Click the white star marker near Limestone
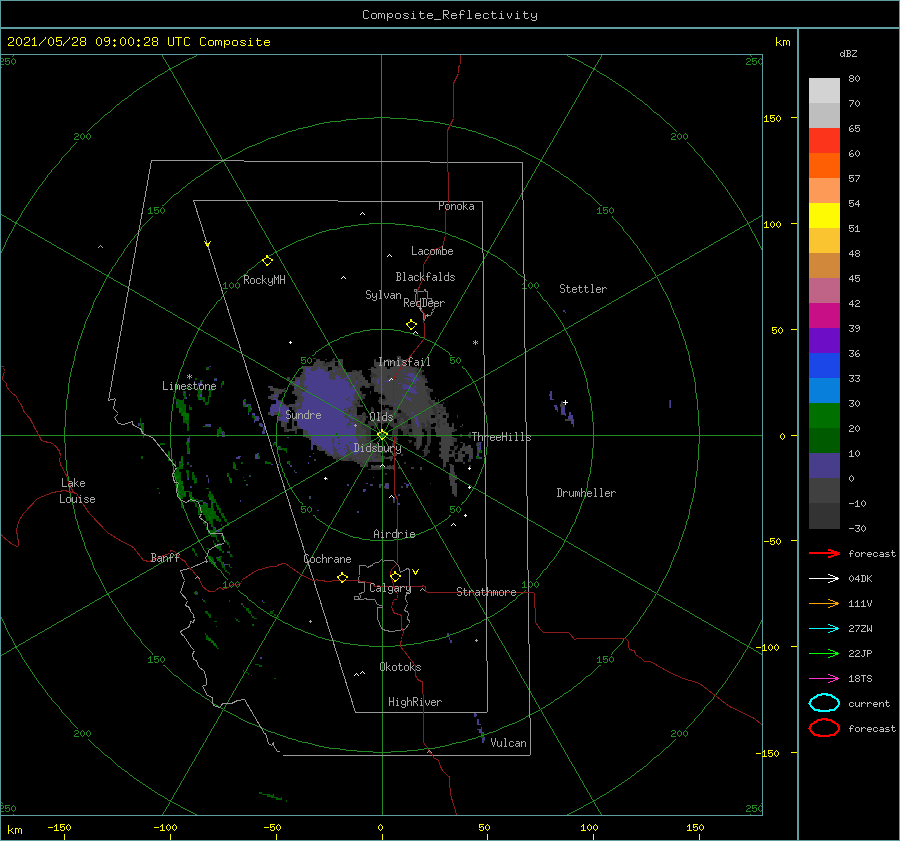 [x=189, y=377]
